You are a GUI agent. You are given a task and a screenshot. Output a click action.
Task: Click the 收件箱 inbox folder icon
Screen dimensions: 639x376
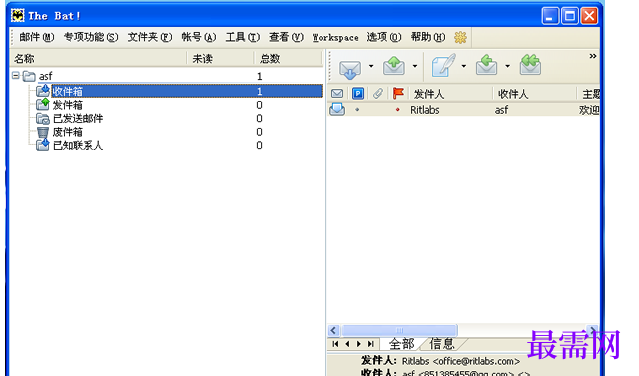coord(43,91)
